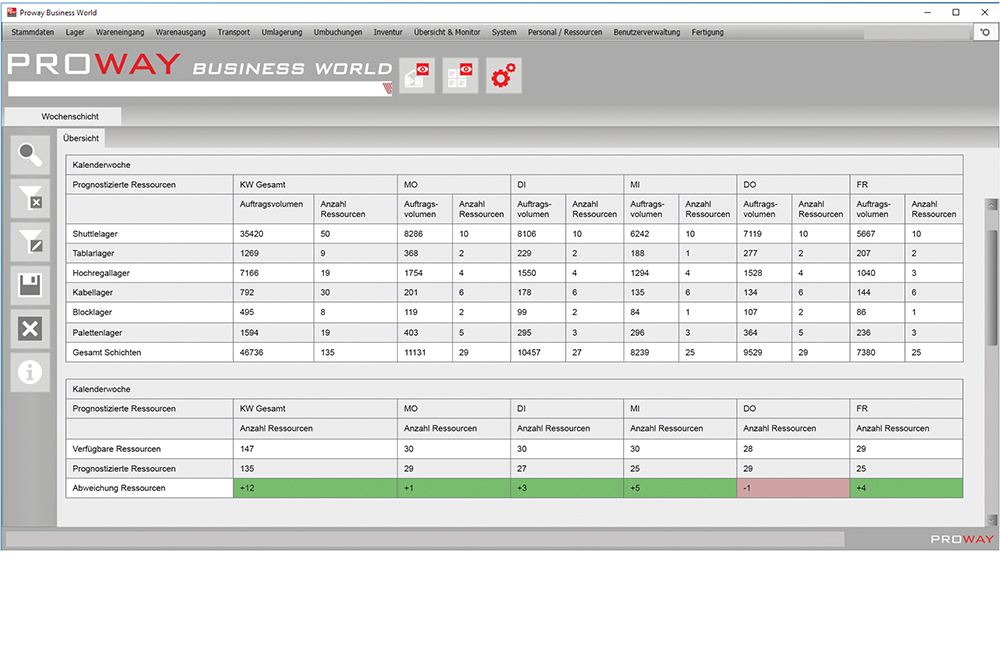1000x667 pixels.
Task: Click the Kabellager row label
Action: click(x=92, y=293)
